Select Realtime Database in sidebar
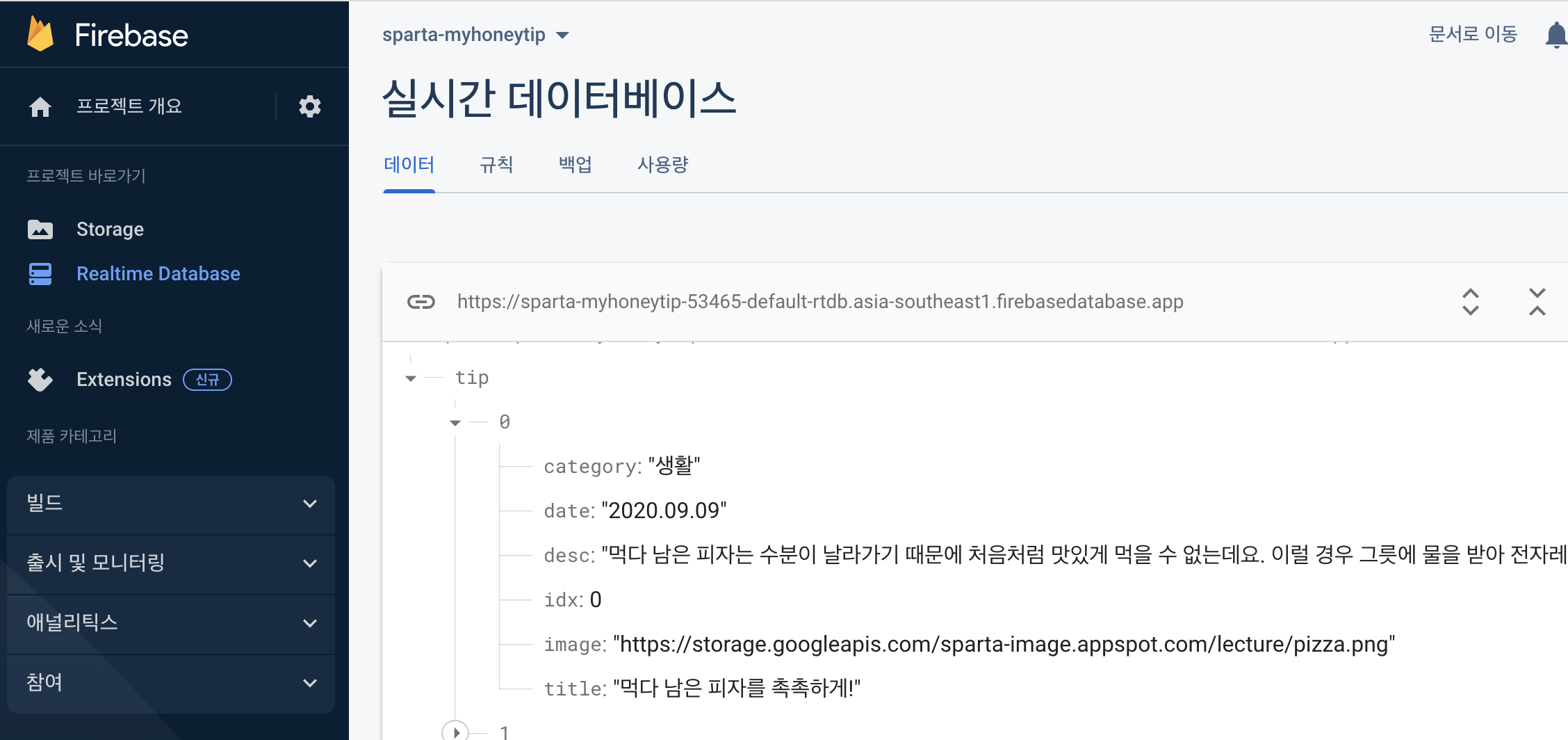Screen dimensions: 1568x740 point(158,273)
